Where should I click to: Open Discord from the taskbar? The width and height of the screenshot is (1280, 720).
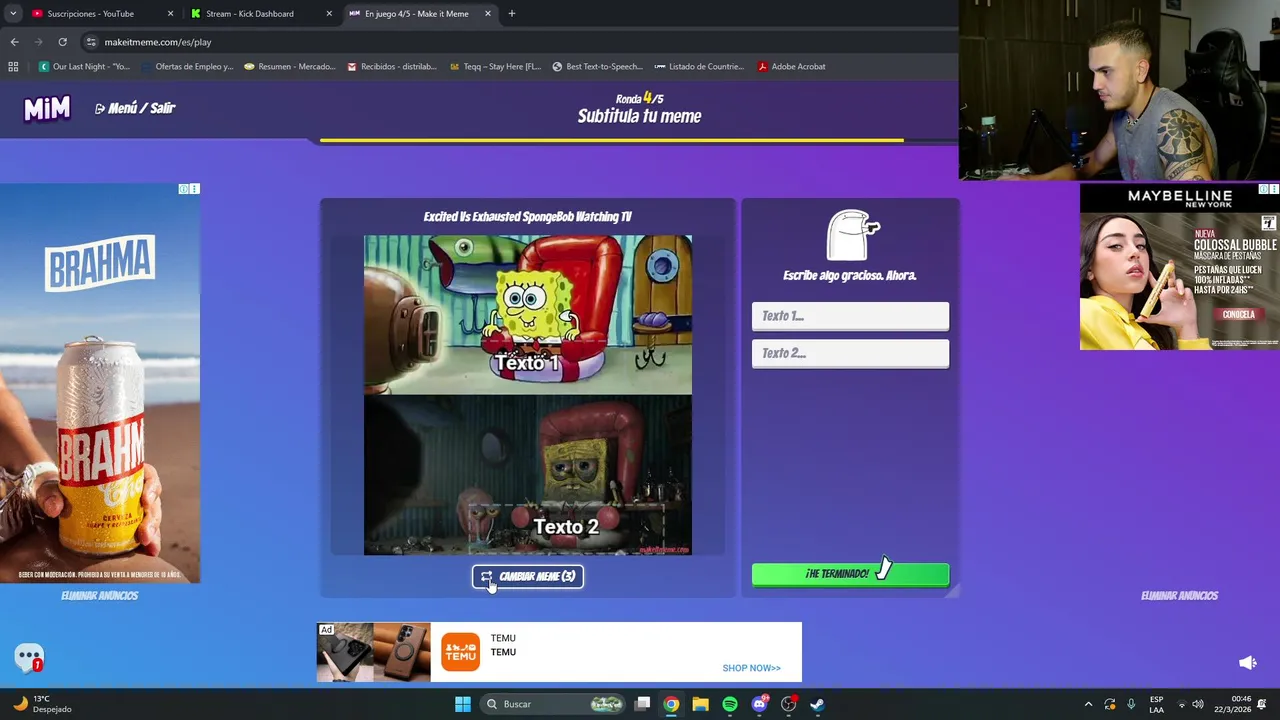(x=759, y=704)
